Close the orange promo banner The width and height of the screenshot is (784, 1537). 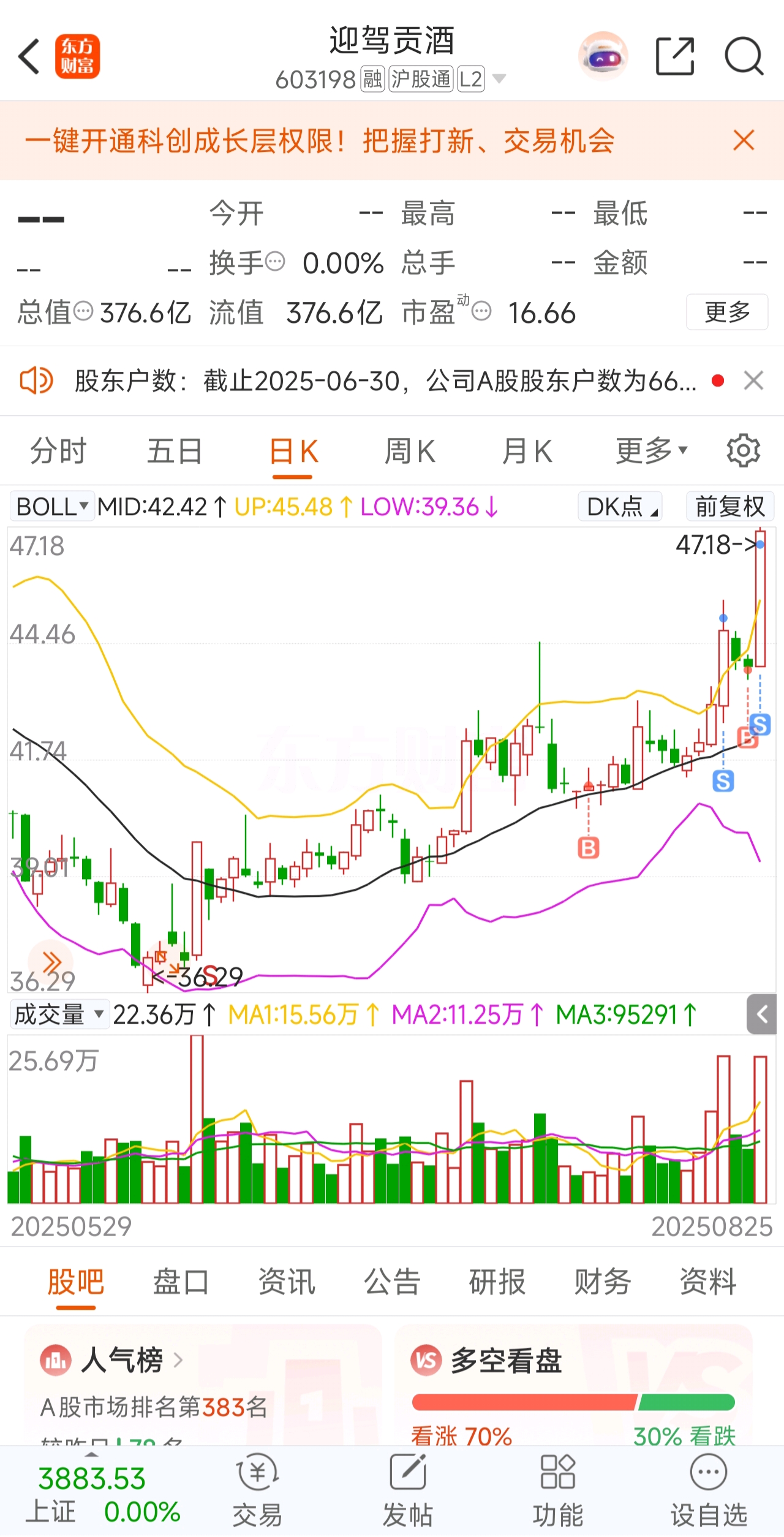point(744,140)
